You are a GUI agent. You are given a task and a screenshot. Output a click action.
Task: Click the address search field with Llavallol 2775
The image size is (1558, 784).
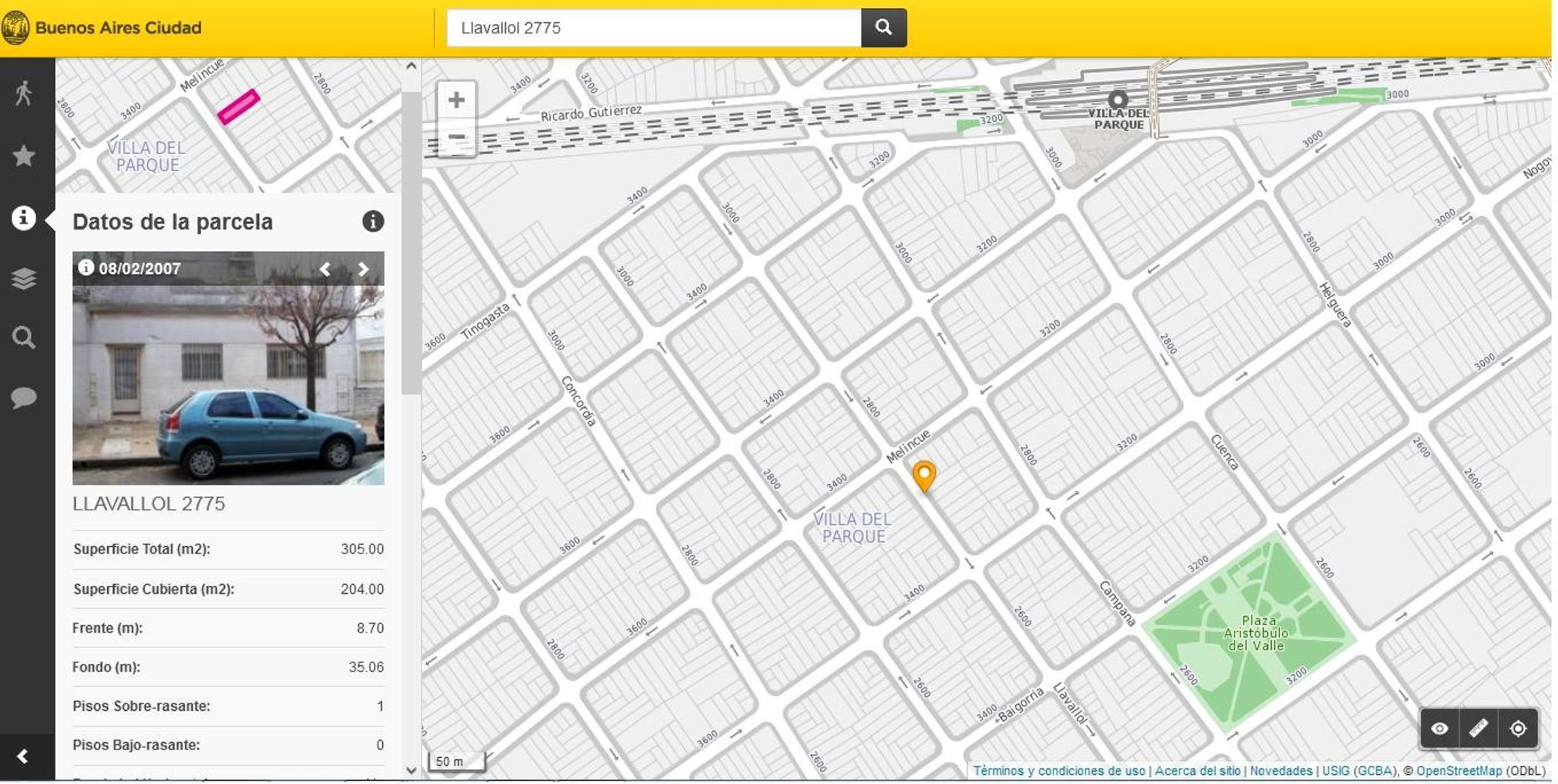654,28
